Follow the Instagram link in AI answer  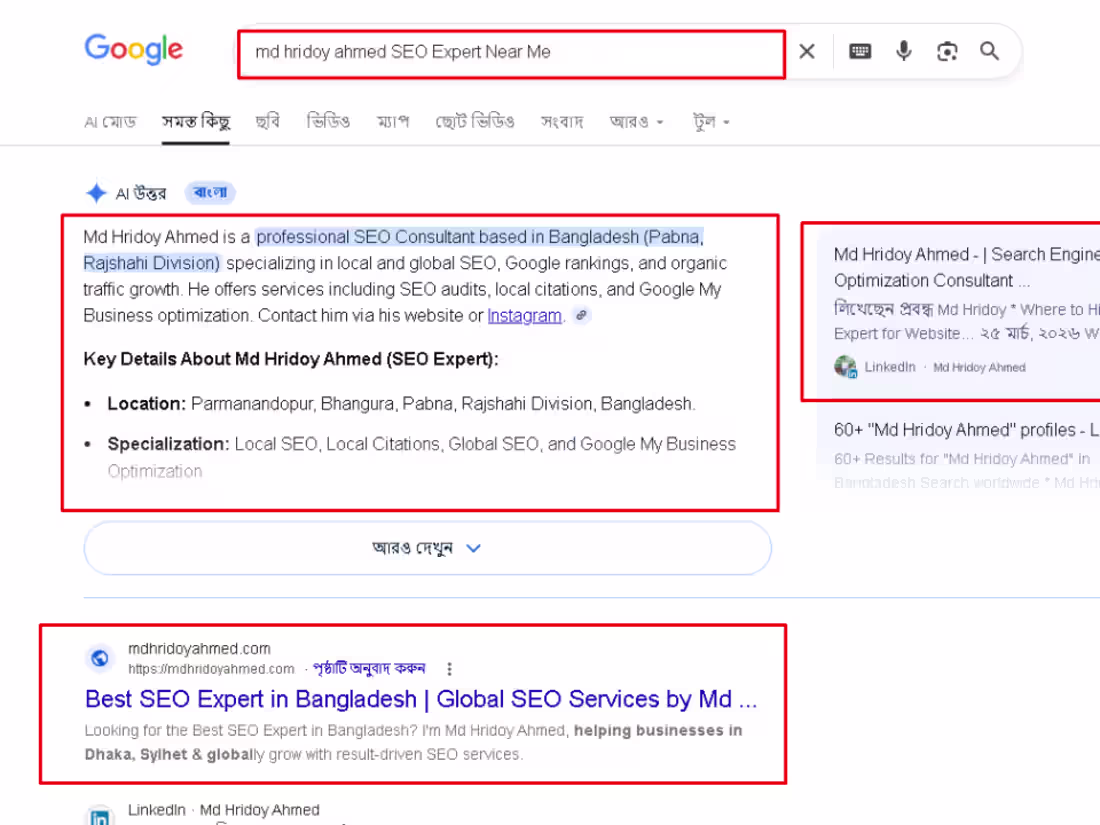[x=524, y=316]
